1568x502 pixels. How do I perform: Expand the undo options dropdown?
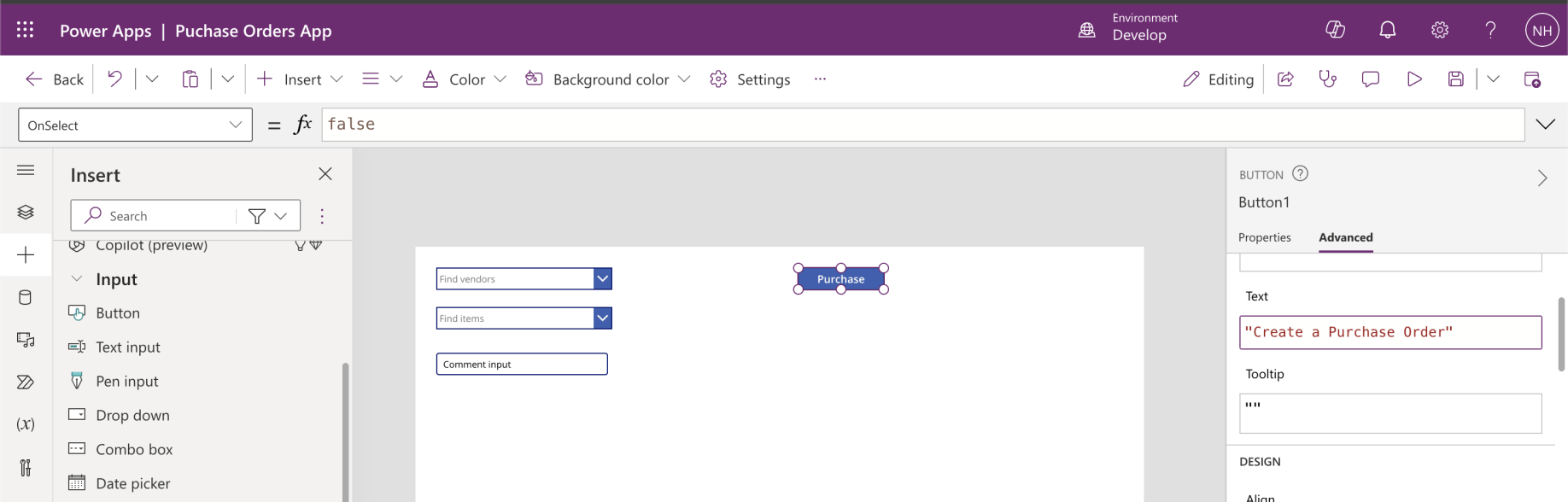point(152,79)
